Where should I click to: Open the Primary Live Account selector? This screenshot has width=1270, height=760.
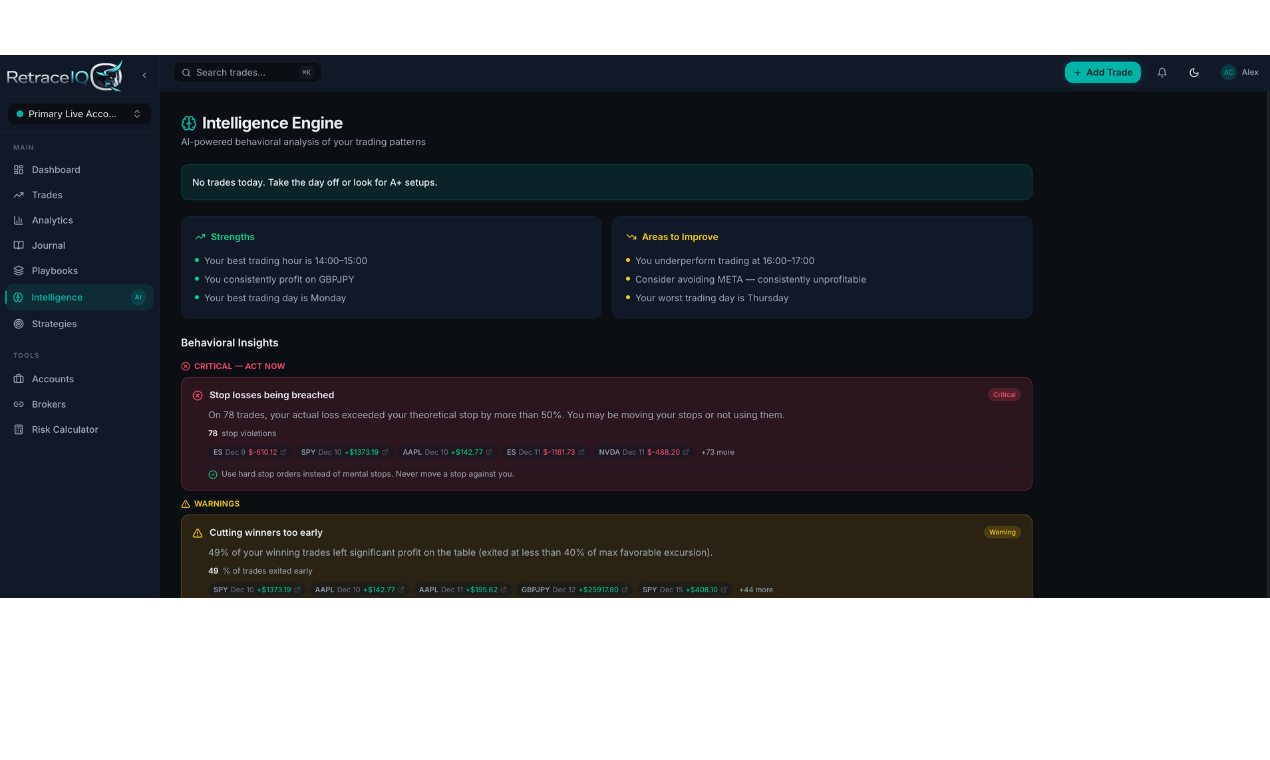pos(78,113)
